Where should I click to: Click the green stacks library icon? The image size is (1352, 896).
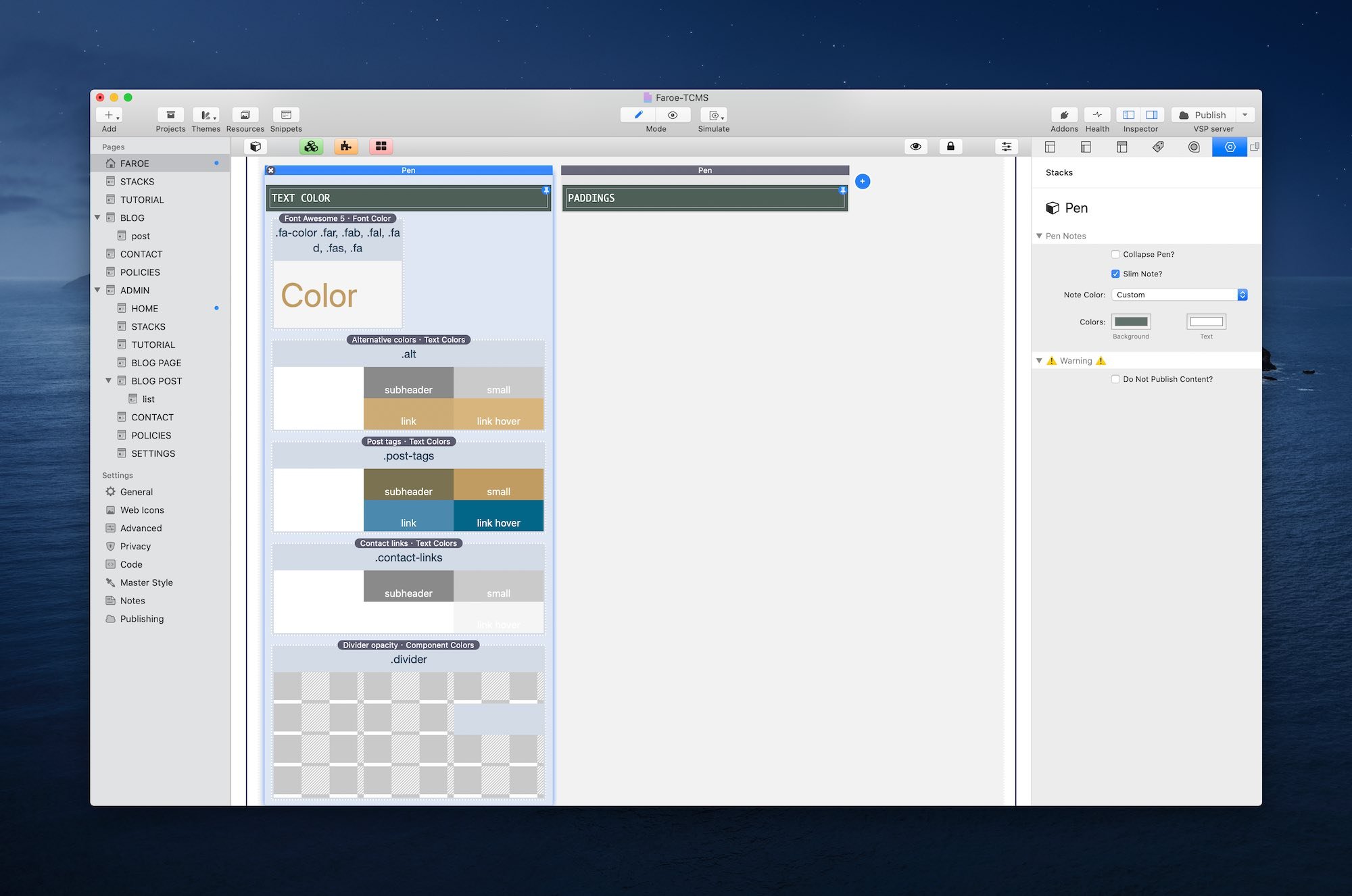point(311,147)
